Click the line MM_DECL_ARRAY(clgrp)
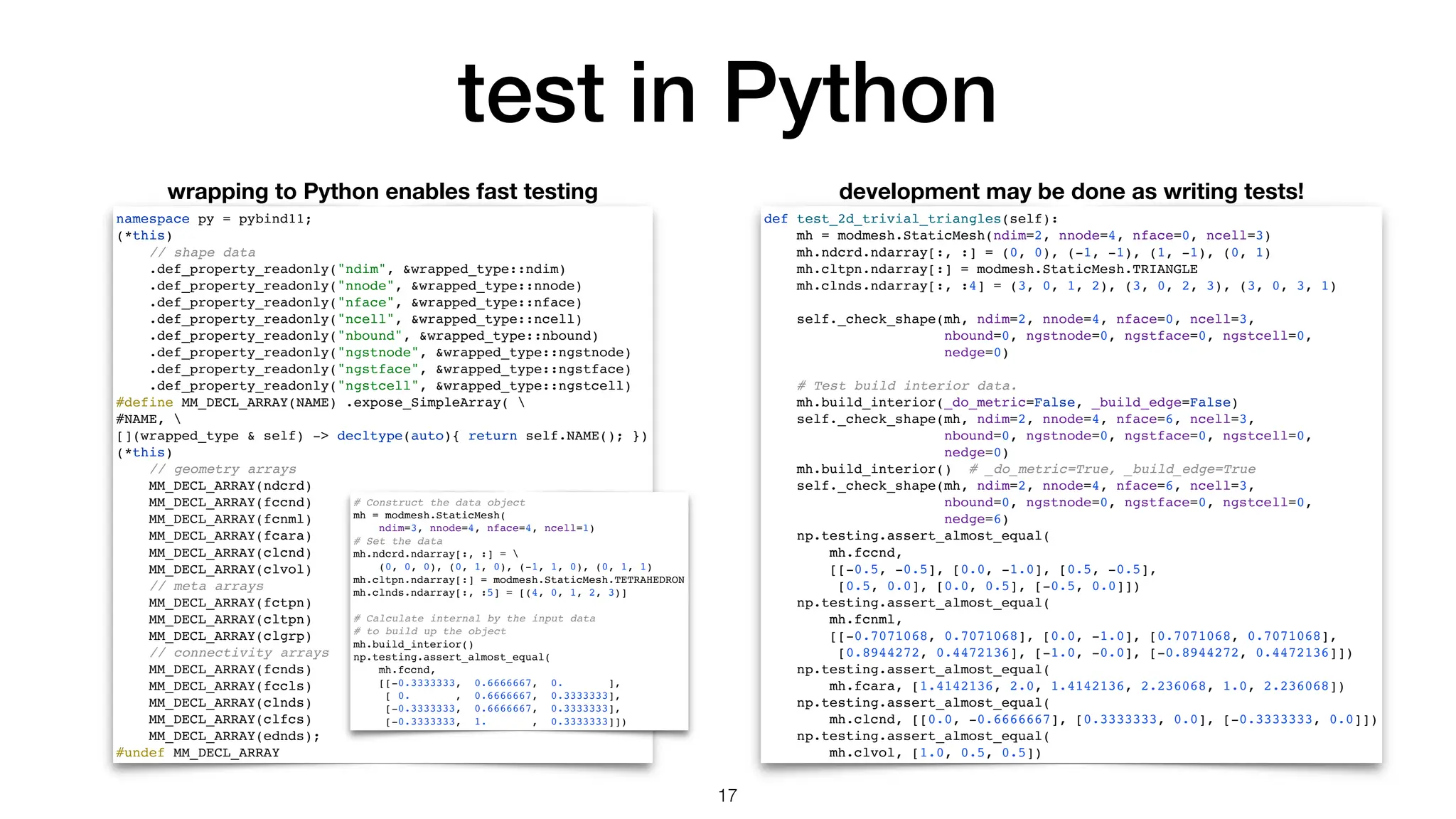1456x819 pixels. pos(230,636)
